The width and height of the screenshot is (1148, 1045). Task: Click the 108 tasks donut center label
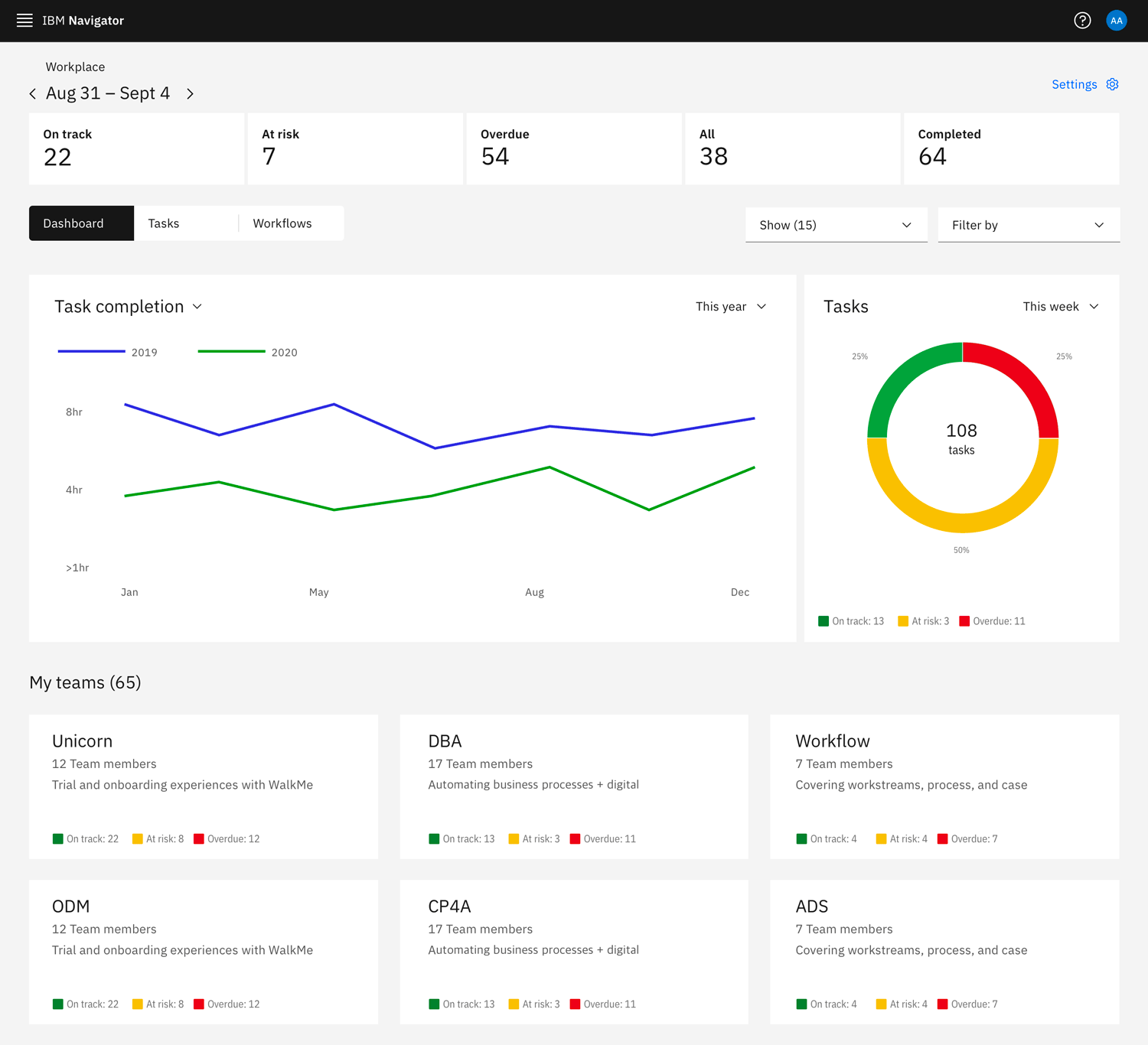click(962, 438)
